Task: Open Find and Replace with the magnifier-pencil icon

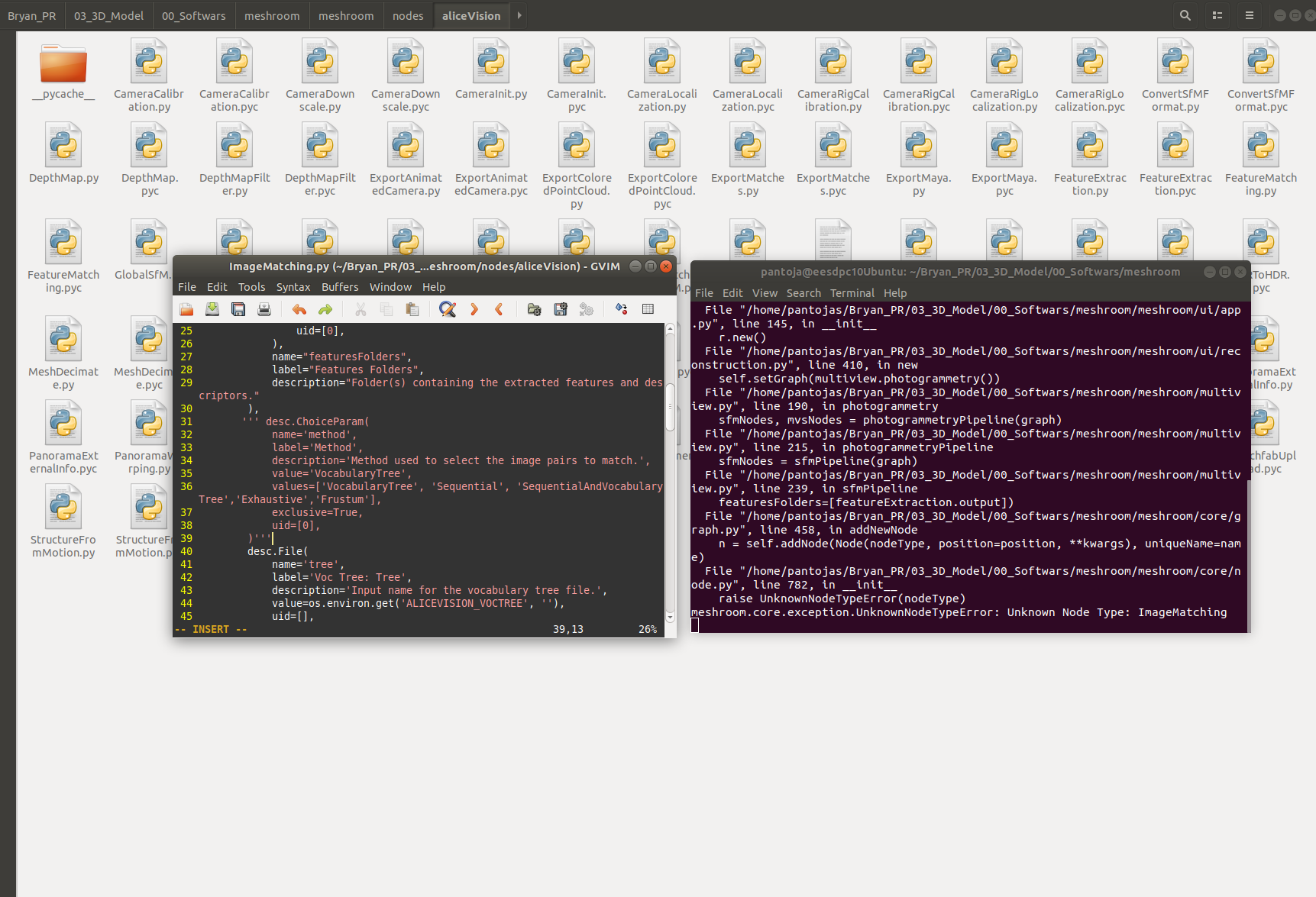Action: tap(448, 308)
